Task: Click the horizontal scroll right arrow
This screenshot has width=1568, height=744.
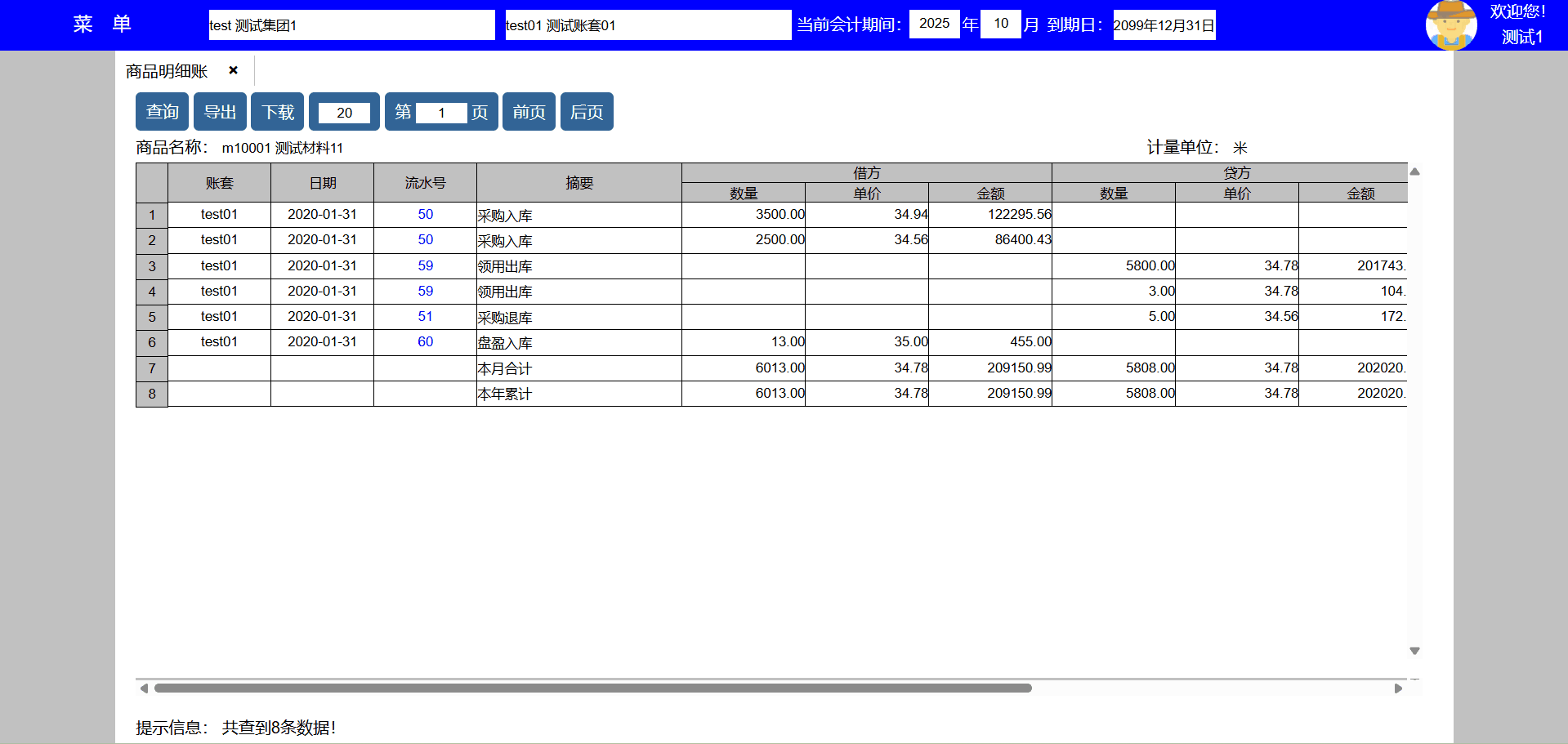Action: pos(1398,688)
